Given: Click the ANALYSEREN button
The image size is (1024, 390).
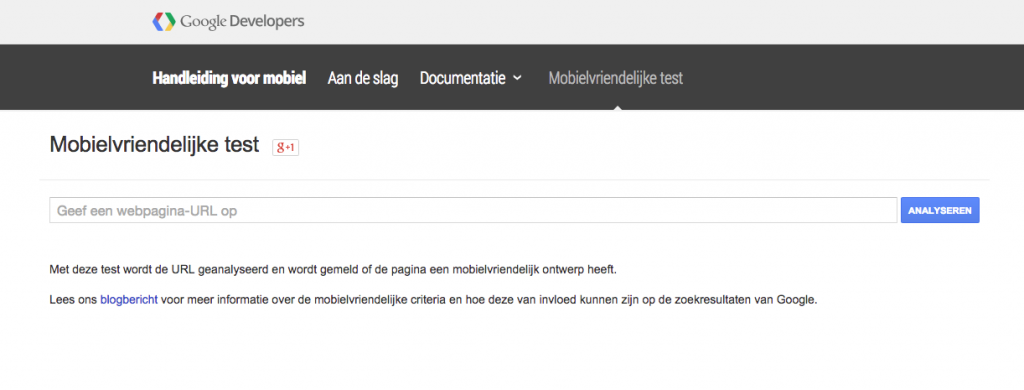Looking at the screenshot, I should click(940, 210).
